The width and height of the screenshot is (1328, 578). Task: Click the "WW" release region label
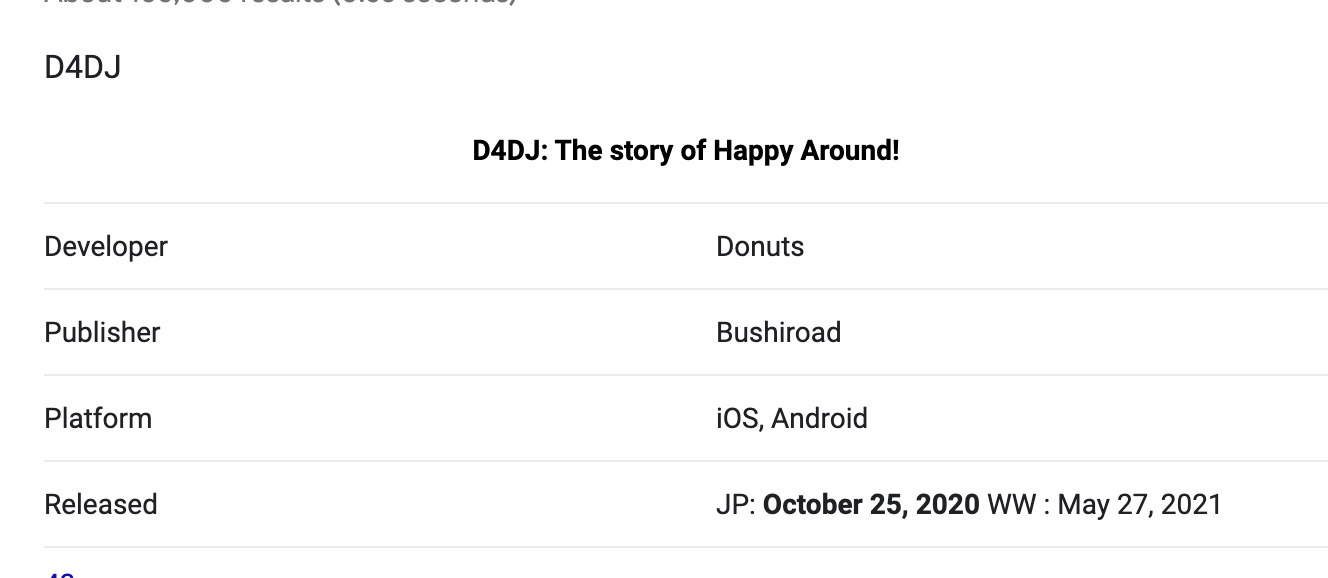click(1011, 504)
